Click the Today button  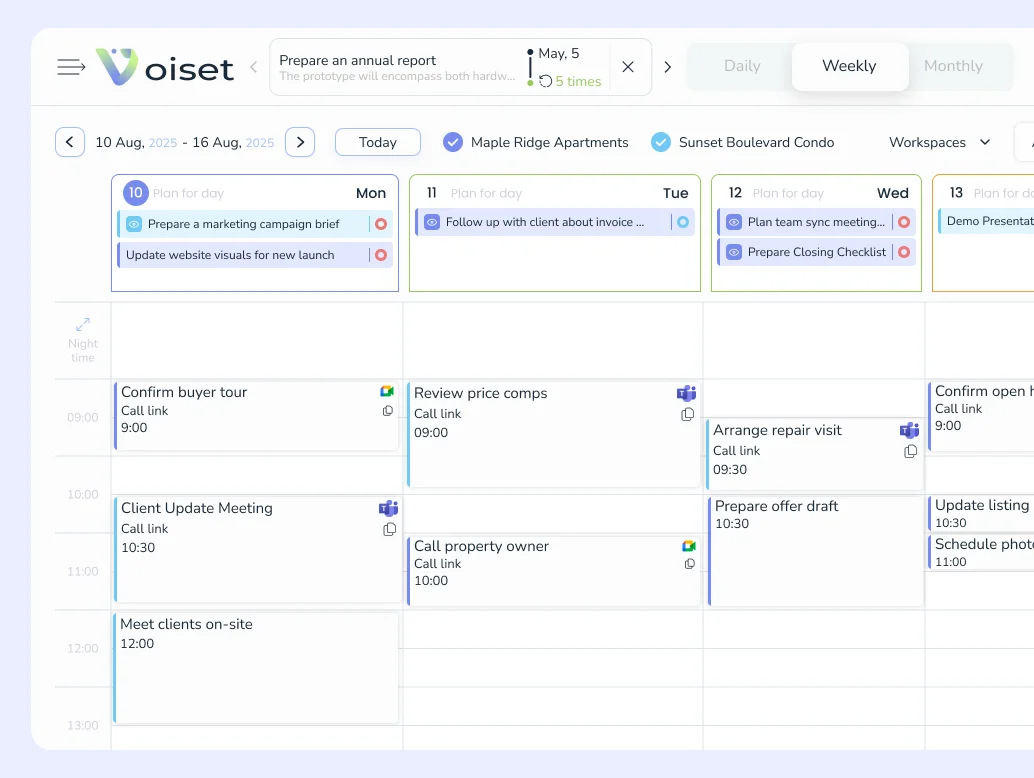coord(377,142)
